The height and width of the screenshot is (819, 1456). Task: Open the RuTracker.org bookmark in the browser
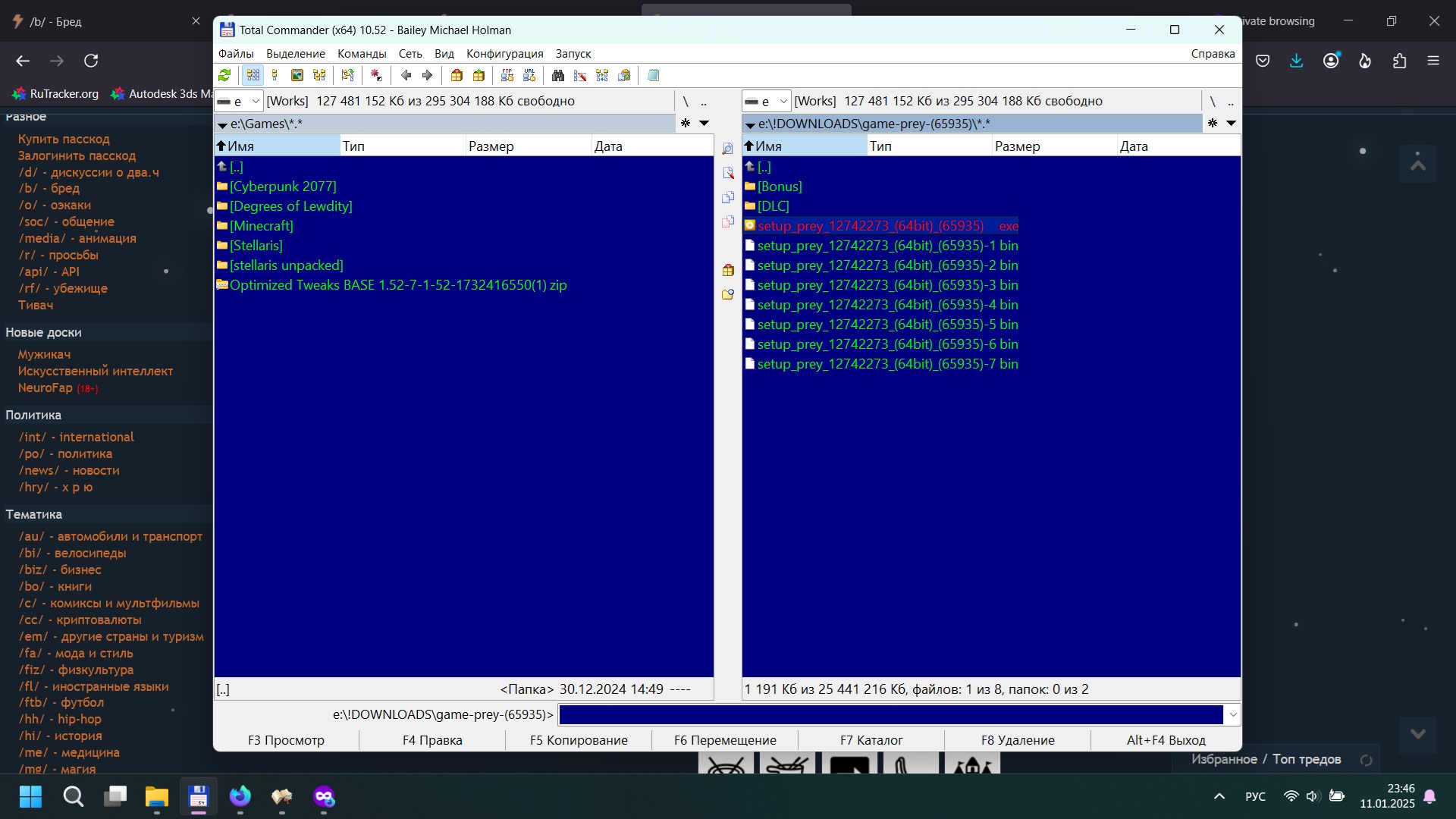coord(55,94)
